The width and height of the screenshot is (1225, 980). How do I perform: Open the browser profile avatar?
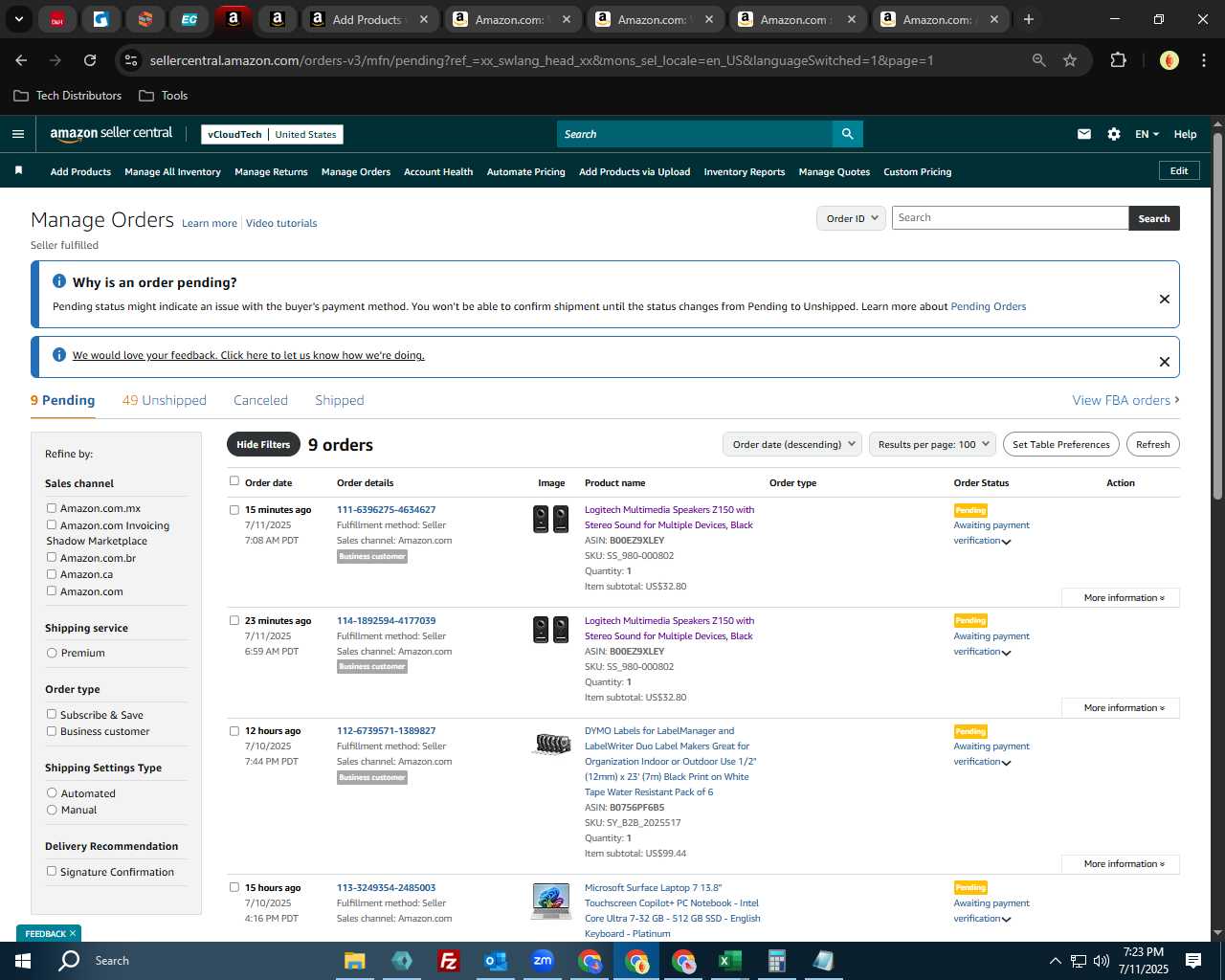point(1169,60)
